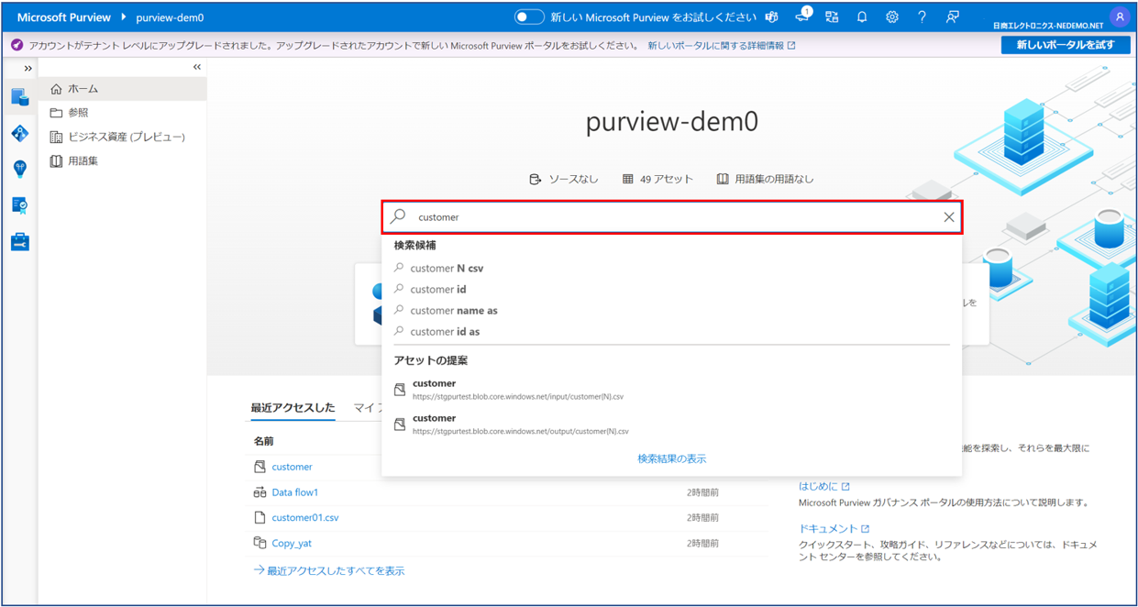This screenshot has height=607, width=1138.
Task: Click the feedback person icon in header
Action: tap(953, 17)
